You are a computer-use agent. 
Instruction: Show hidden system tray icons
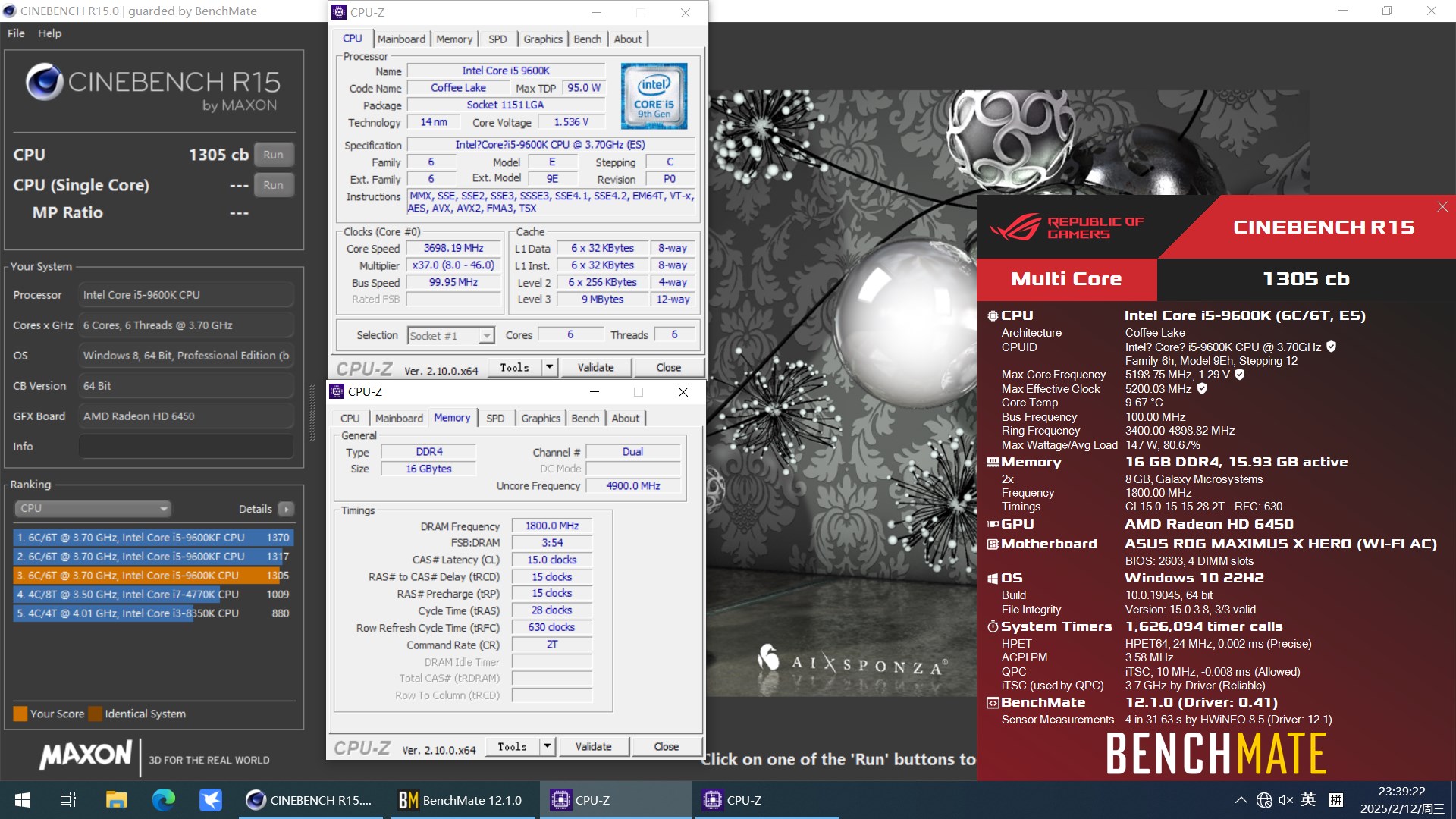point(1241,800)
